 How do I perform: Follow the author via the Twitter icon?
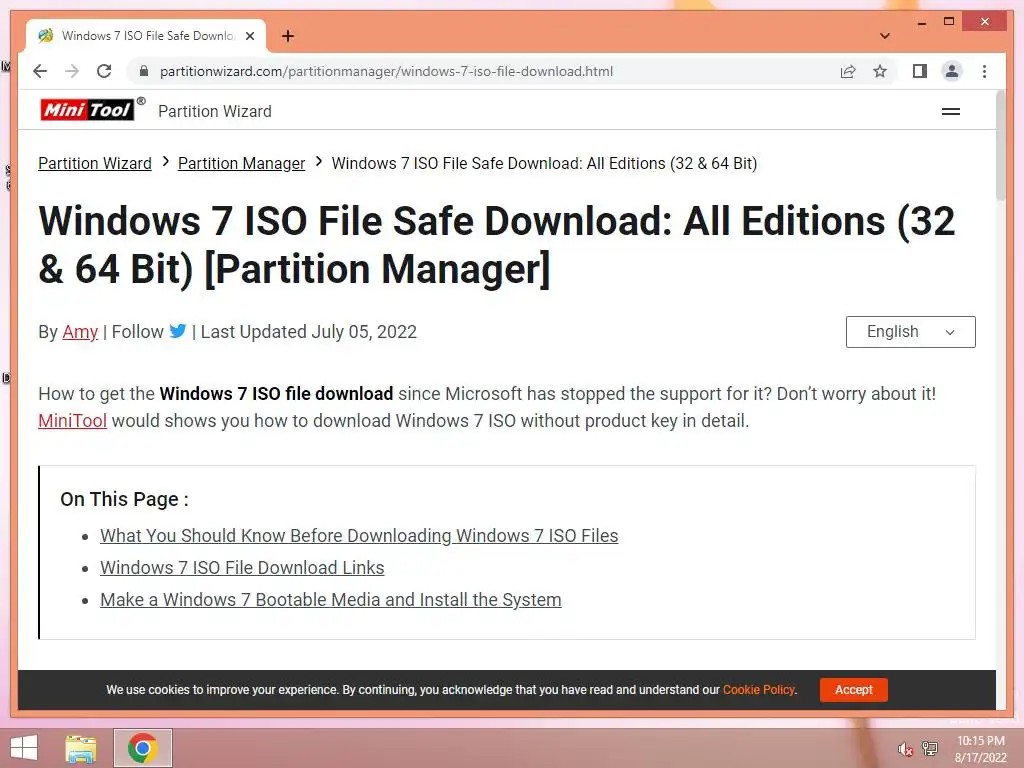click(178, 331)
